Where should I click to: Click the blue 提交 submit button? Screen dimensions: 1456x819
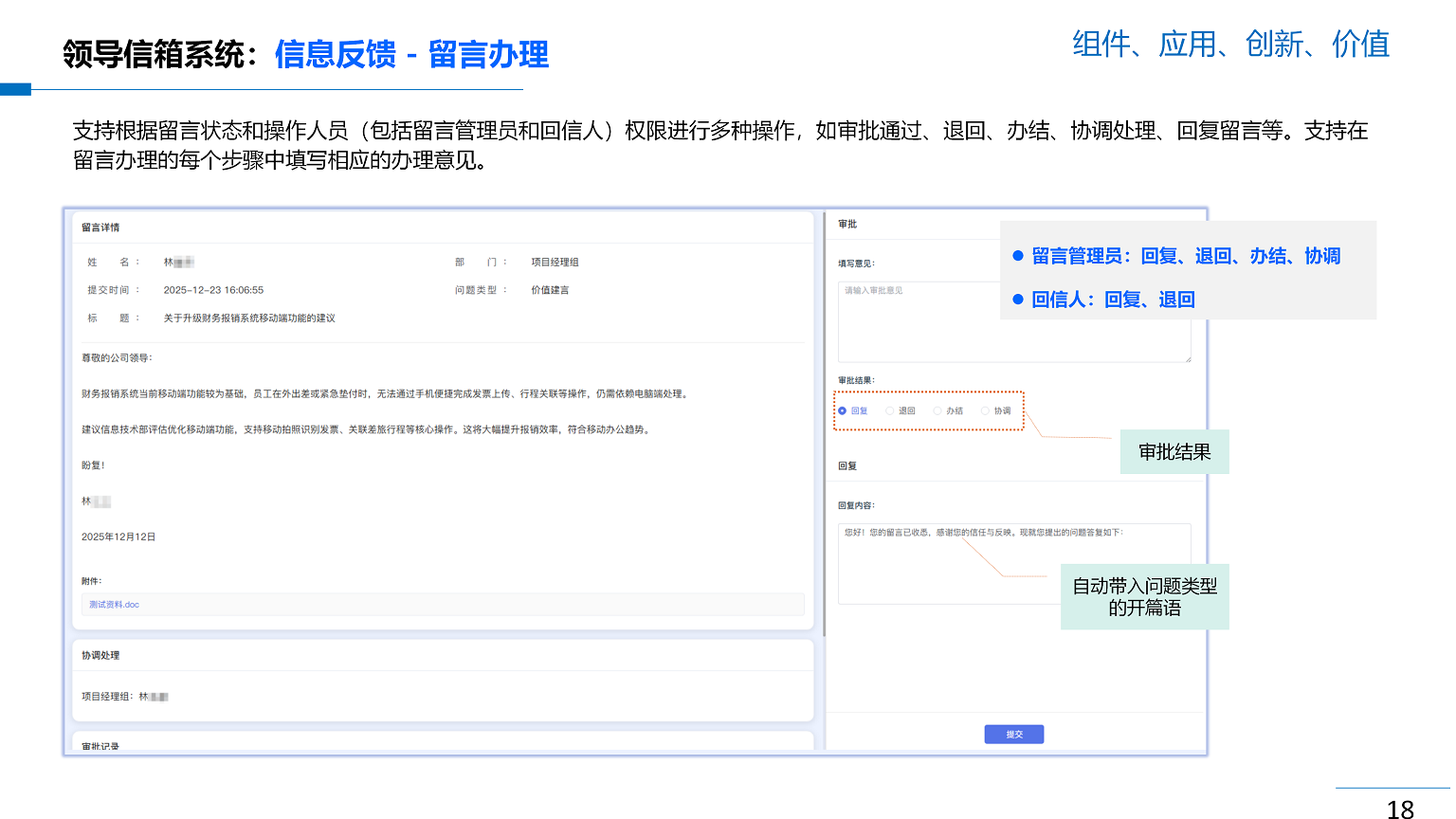(x=1013, y=734)
